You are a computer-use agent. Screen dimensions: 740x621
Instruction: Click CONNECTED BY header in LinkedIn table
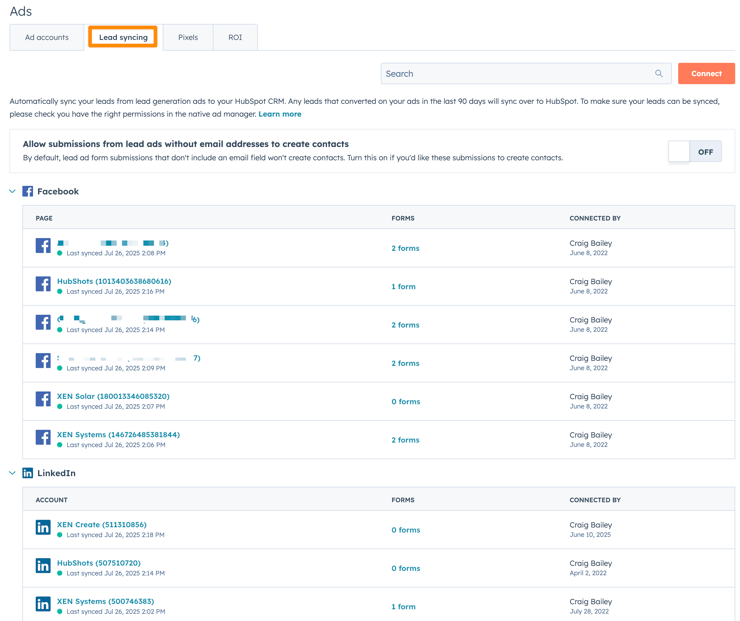tap(595, 500)
